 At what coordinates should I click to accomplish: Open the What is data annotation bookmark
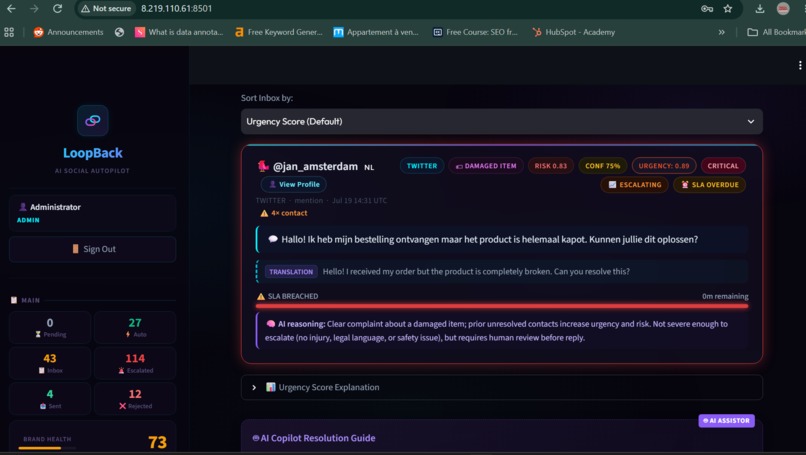coord(179,32)
